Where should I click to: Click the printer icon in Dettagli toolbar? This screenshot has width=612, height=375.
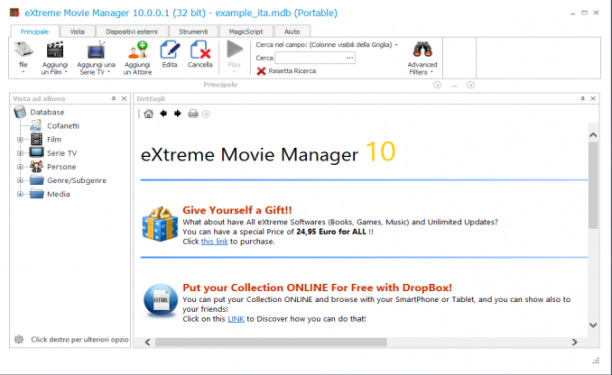click(x=193, y=114)
